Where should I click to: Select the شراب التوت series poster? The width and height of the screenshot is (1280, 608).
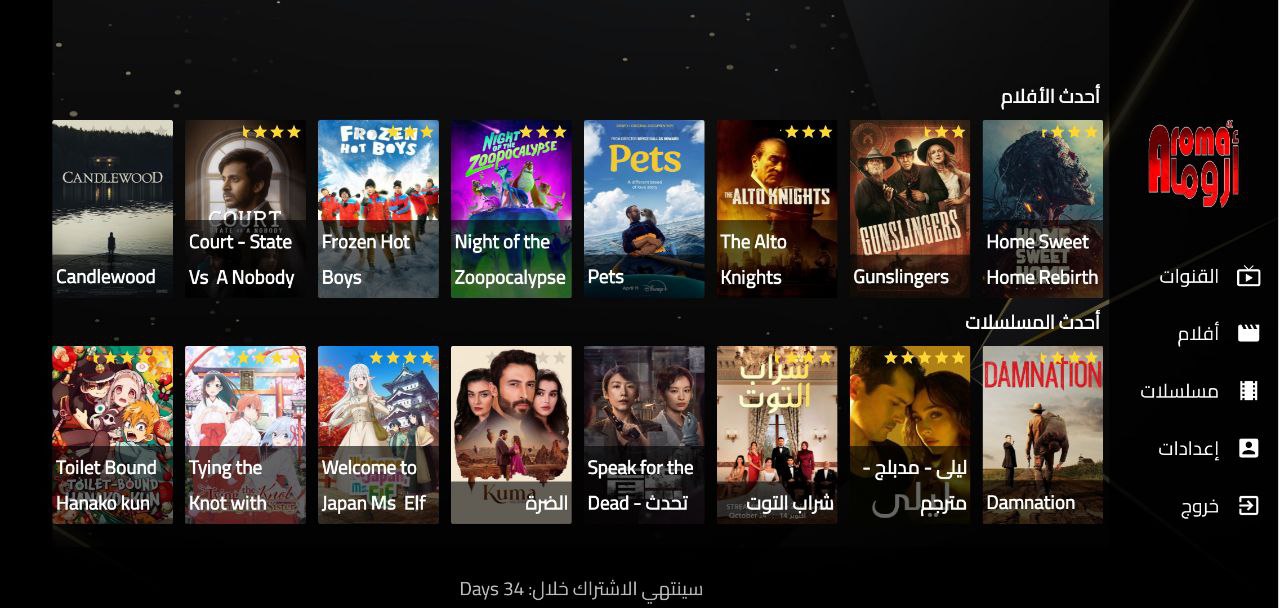[777, 435]
